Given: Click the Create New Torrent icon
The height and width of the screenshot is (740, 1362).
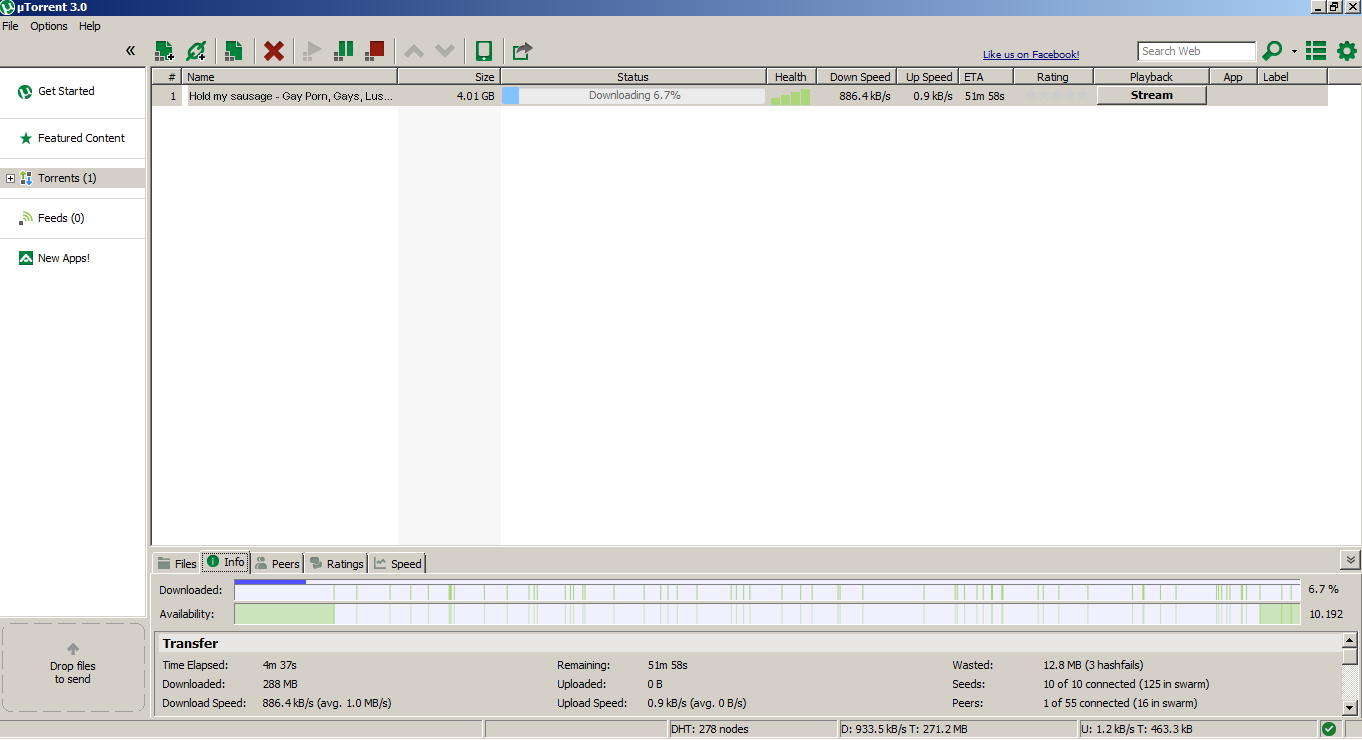Looking at the screenshot, I should tap(233, 51).
